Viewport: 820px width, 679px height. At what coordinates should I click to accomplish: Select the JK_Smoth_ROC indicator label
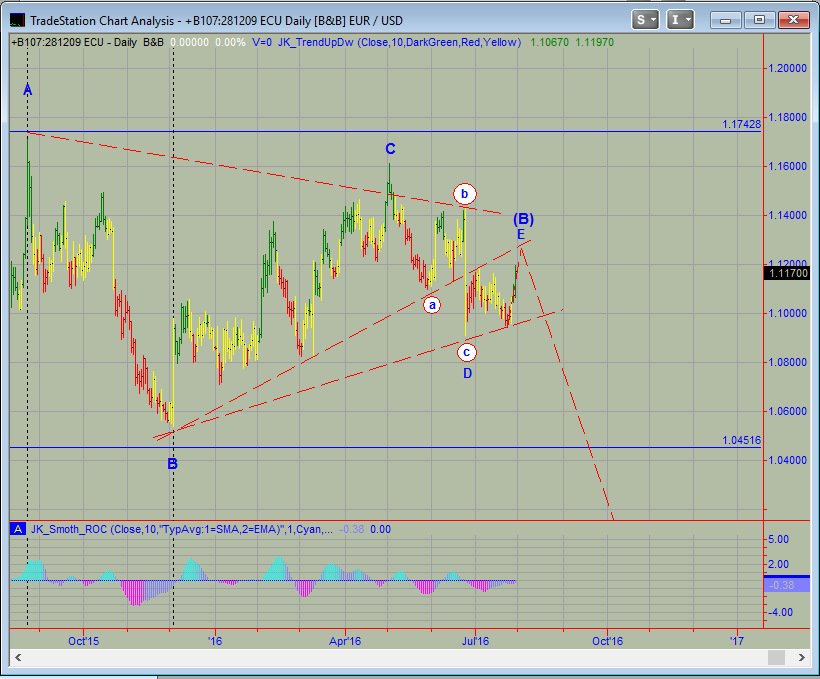tap(181, 529)
